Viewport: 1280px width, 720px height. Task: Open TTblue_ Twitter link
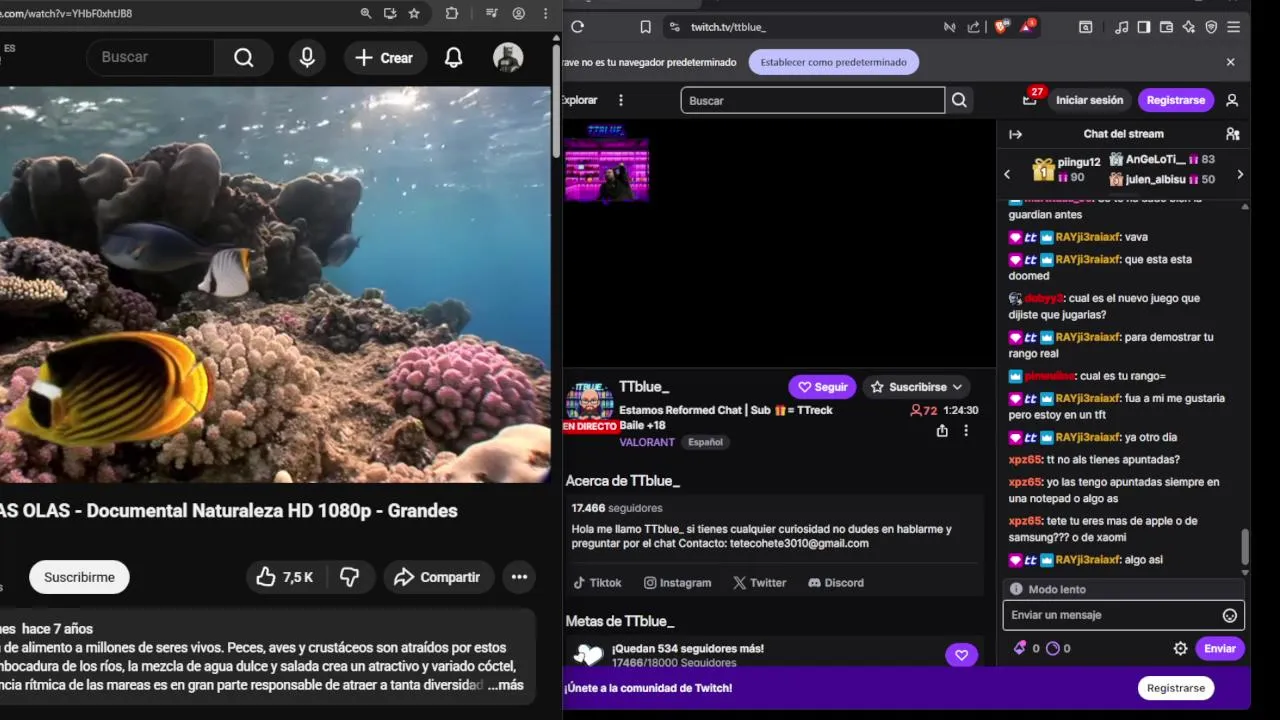pyautogui.click(x=759, y=583)
